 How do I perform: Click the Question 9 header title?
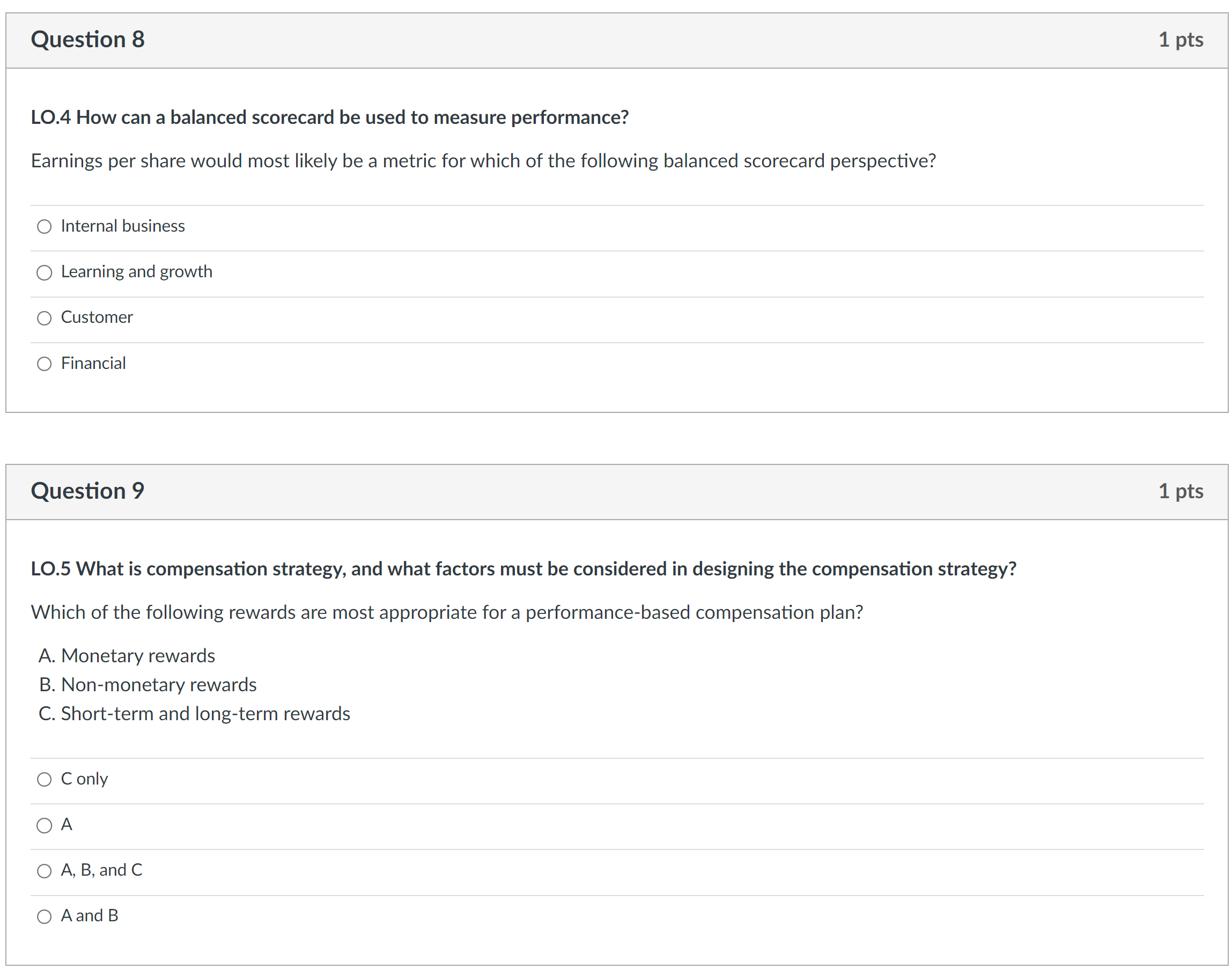click(x=88, y=491)
